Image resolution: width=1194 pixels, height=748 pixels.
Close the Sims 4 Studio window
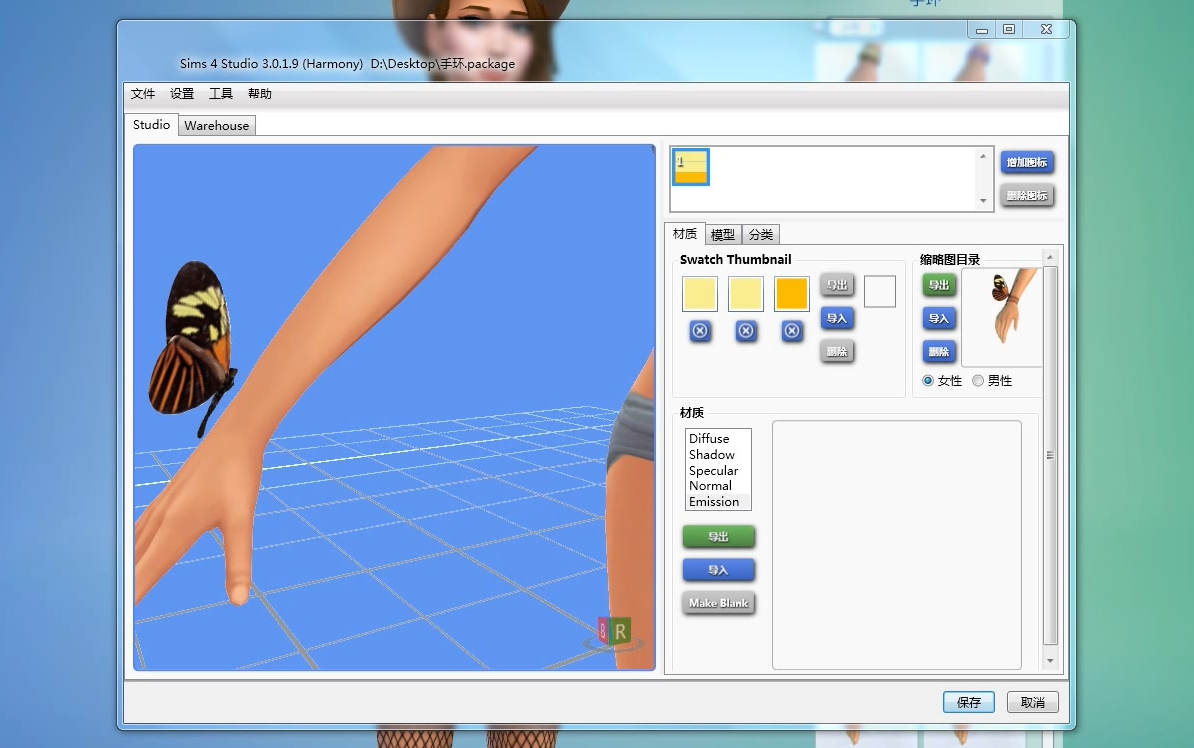point(1046,30)
